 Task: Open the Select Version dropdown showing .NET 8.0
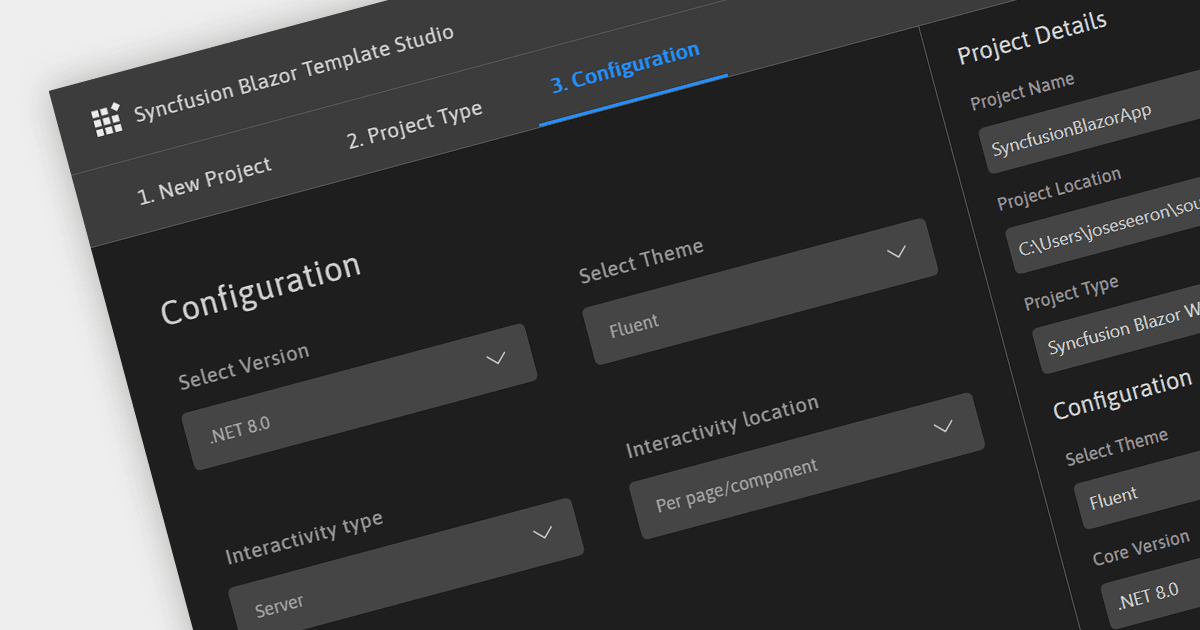coord(360,397)
